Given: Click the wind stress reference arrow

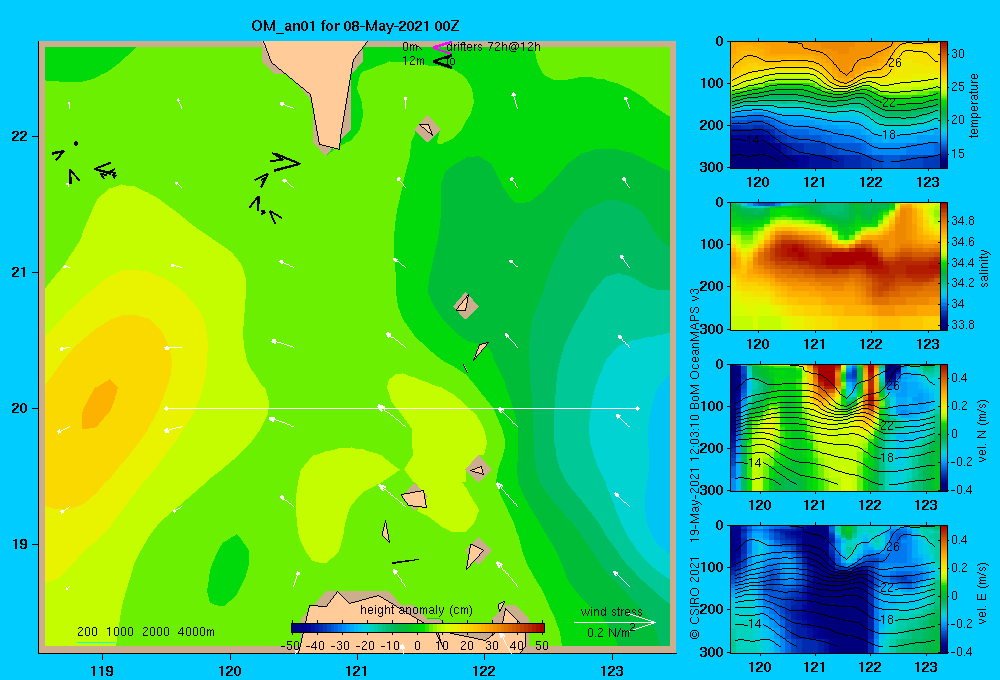Looking at the screenshot, I should 614,623.
